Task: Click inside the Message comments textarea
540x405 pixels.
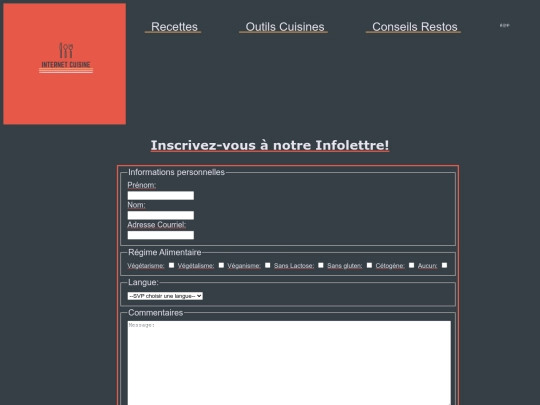Action: pyautogui.click(x=289, y=363)
